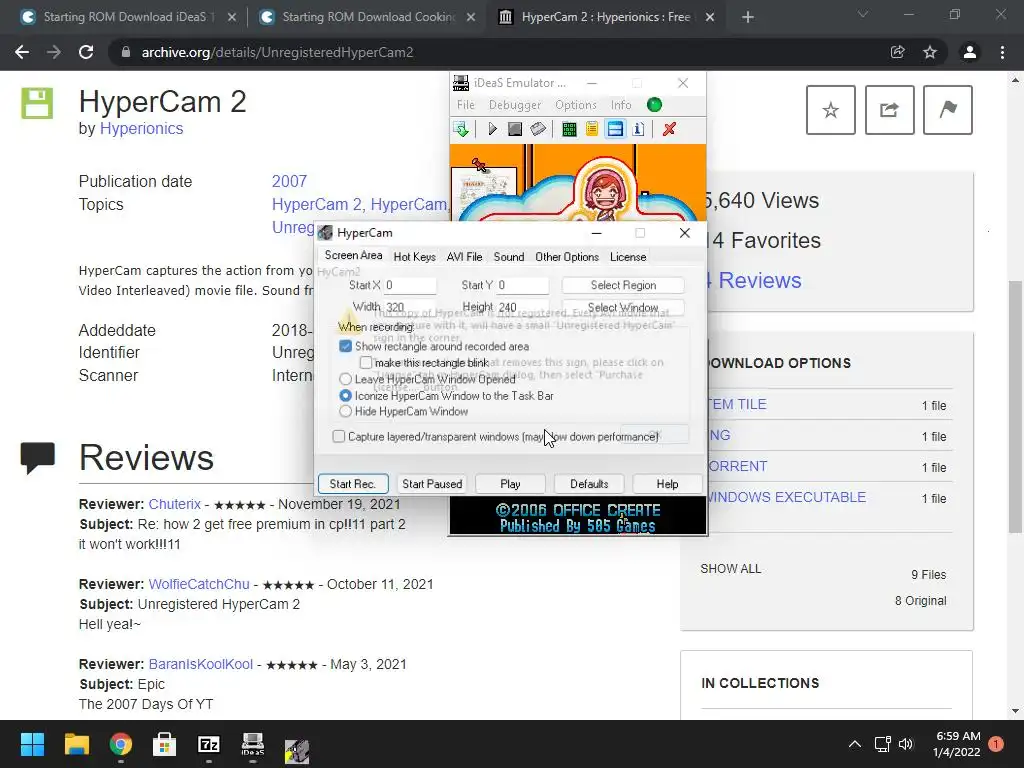The height and width of the screenshot is (768, 1024).
Task: Click the archive.org flag item button
Action: point(948,110)
